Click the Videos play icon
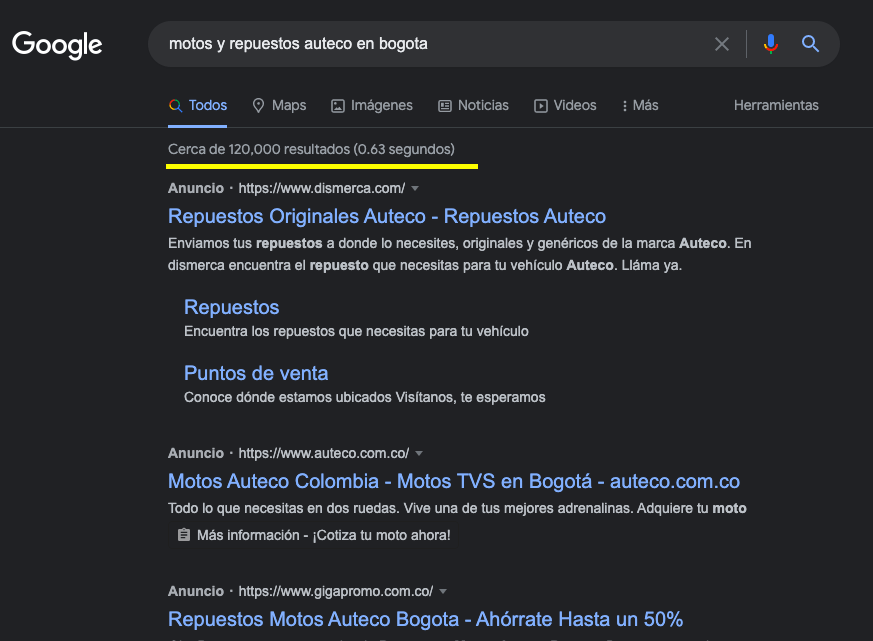 click(x=541, y=106)
